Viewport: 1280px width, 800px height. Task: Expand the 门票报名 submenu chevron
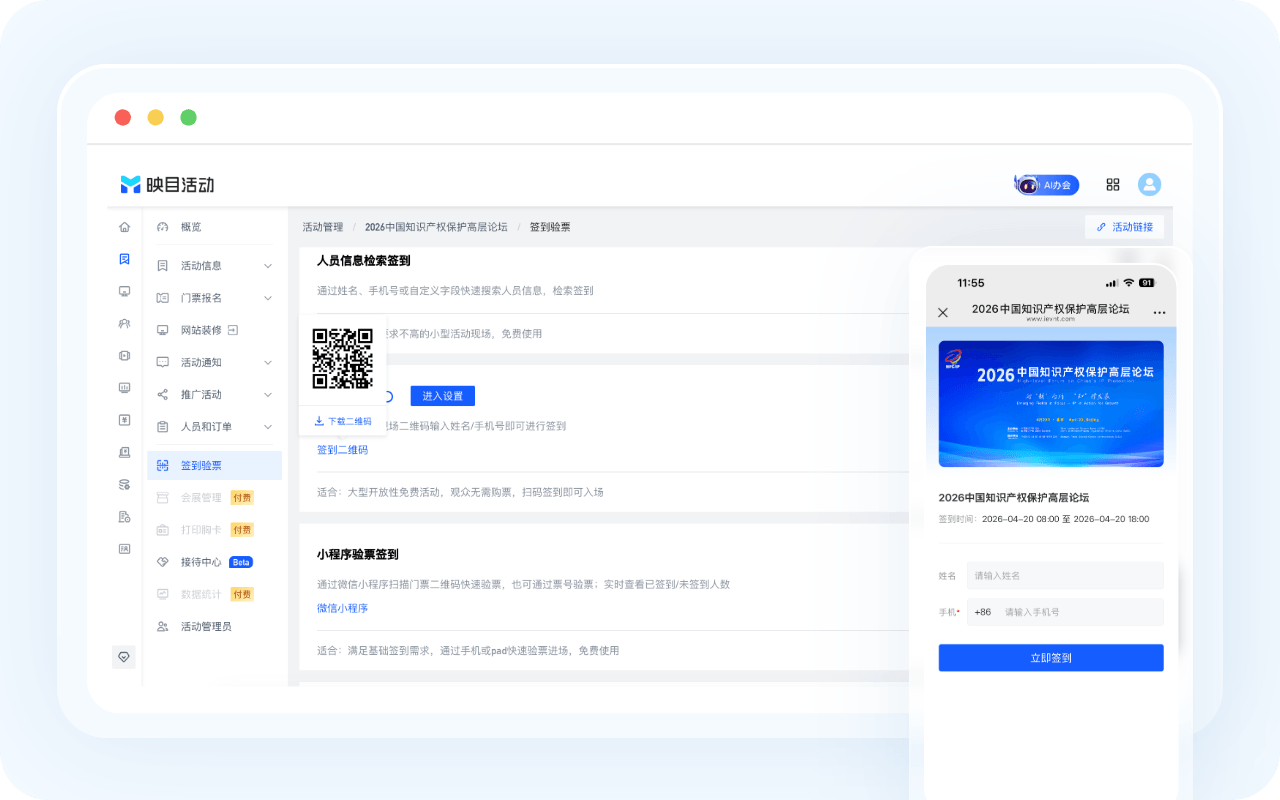point(268,298)
